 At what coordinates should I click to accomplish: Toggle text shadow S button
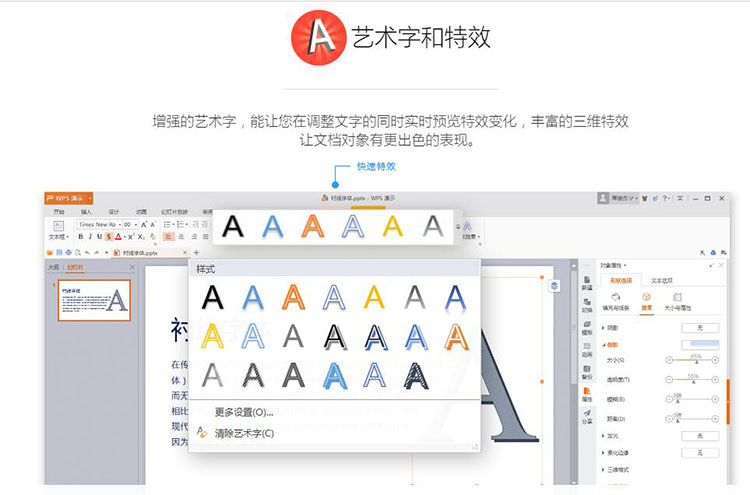[x=109, y=237]
